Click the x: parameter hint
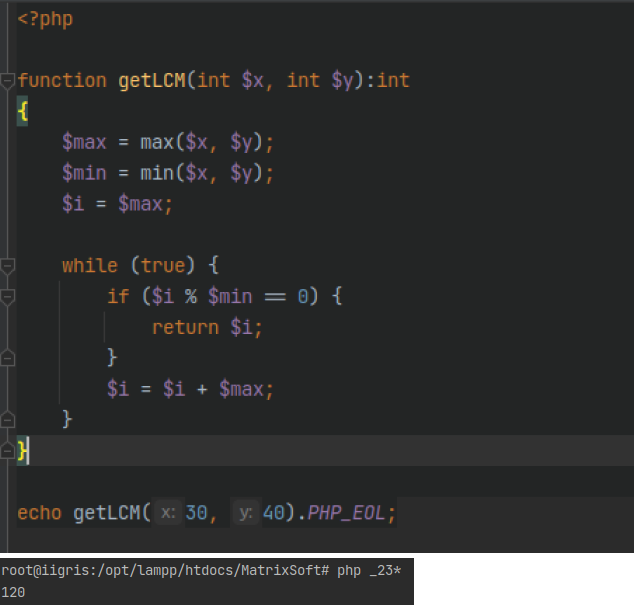The width and height of the screenshot is (634, 605). [168, 513]
